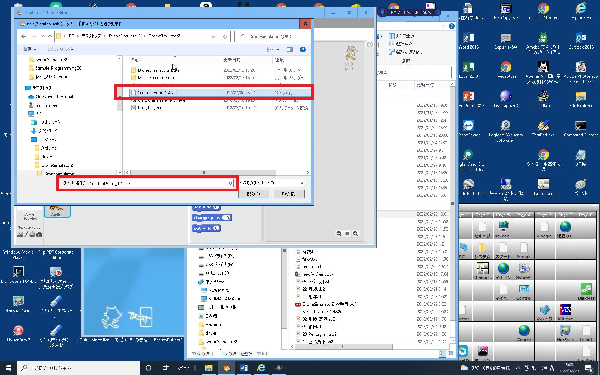The image size is (600, 375).
Task: Open File Explorer from the taskbar
Action: 209,368
